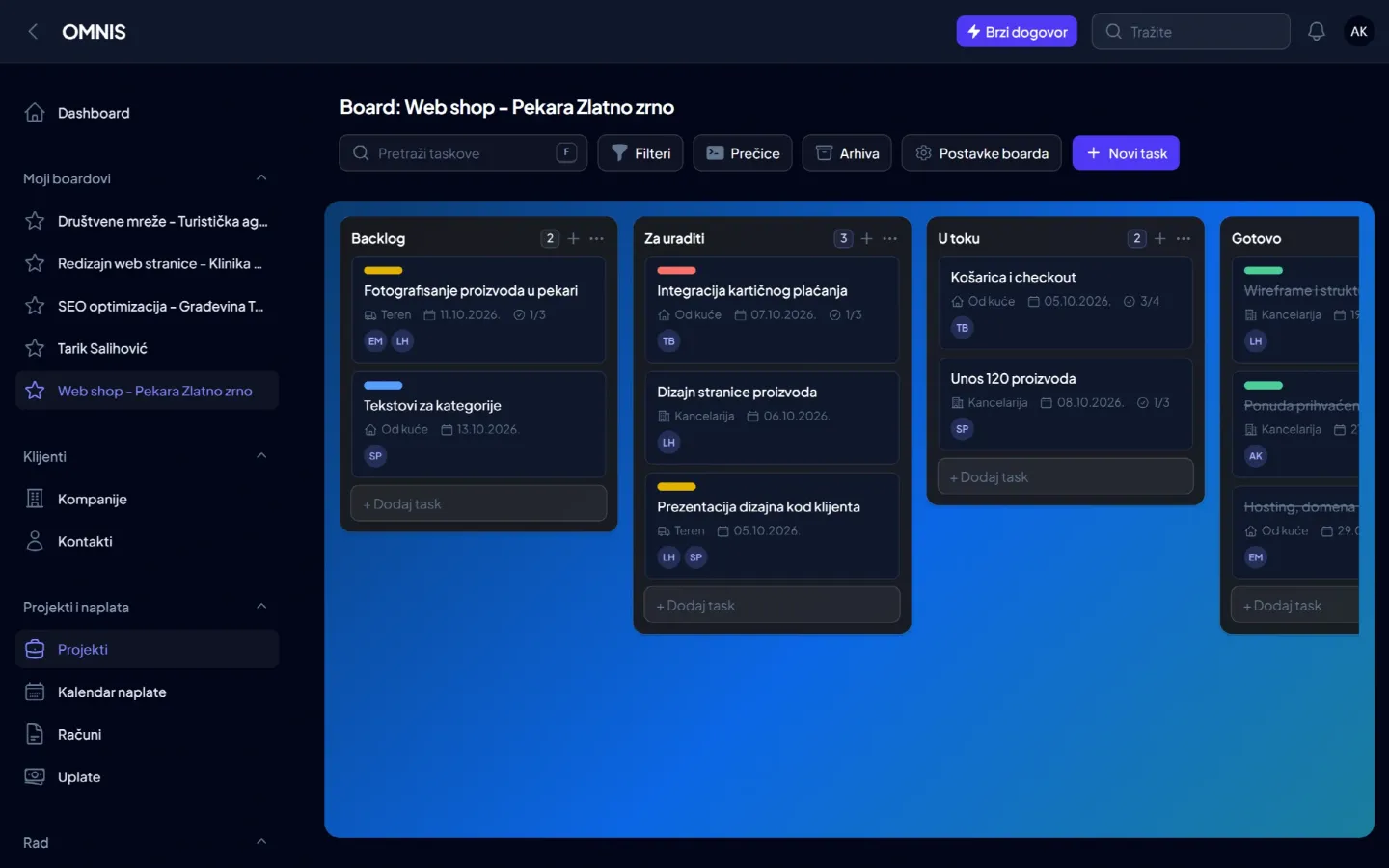Collapse the Projekti i naplata section

261,607
